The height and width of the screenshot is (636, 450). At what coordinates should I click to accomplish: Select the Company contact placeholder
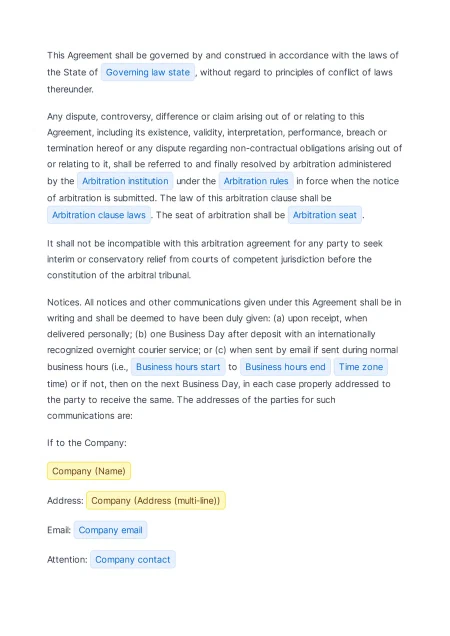pyautogui.click(x=133, y=559)
